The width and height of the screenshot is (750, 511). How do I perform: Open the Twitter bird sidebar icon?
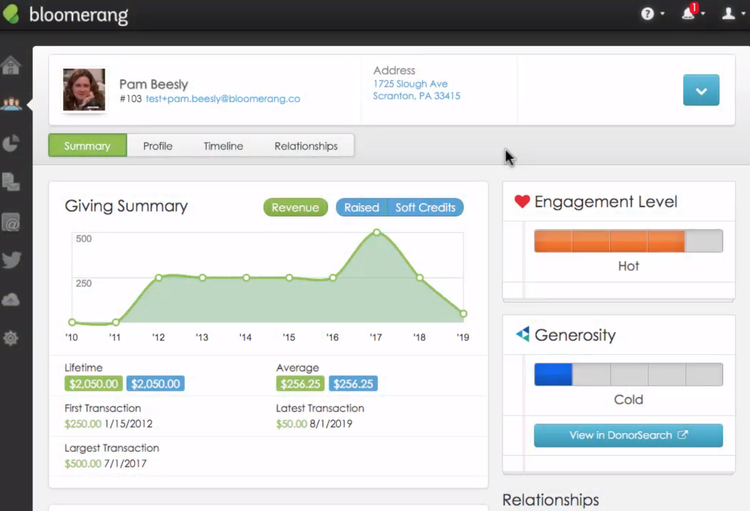click(x=11, y=260)
